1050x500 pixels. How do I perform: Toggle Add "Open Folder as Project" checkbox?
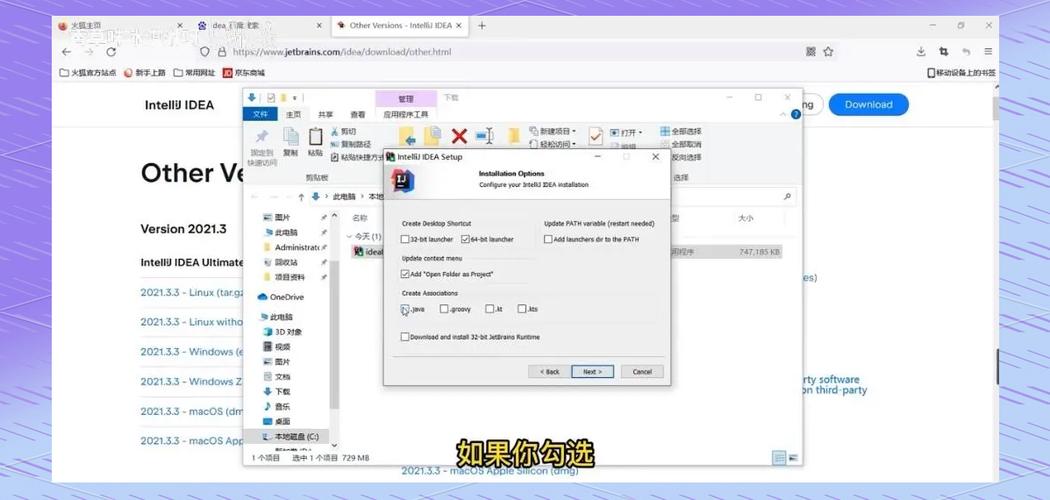click(x=404, y=274)
